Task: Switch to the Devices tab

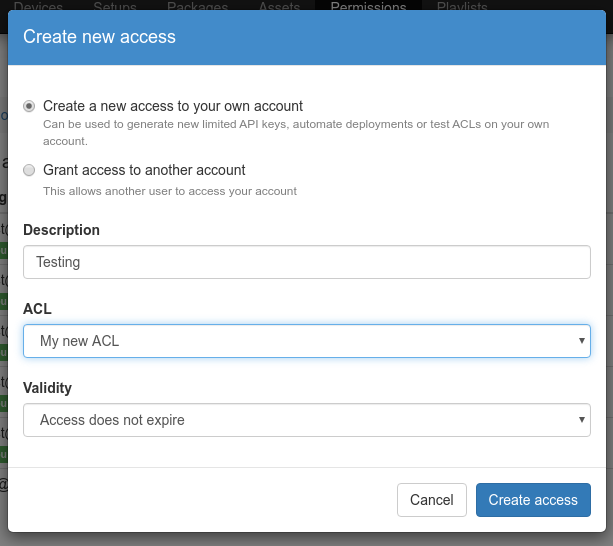Action: pyautogui.click(x=37, y=7)
